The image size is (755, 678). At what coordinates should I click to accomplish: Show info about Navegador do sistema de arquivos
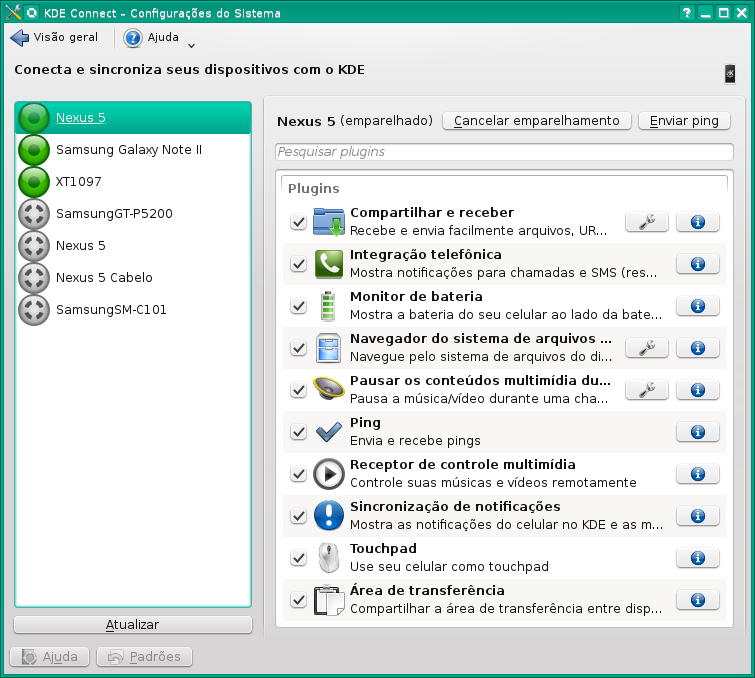698,348
